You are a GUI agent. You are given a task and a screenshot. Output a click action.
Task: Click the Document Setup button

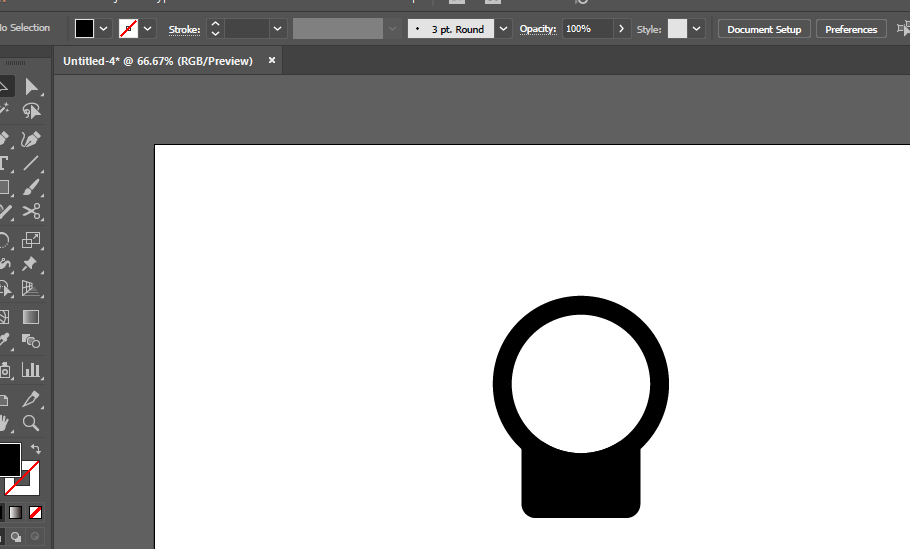click(x=764, y=29)
